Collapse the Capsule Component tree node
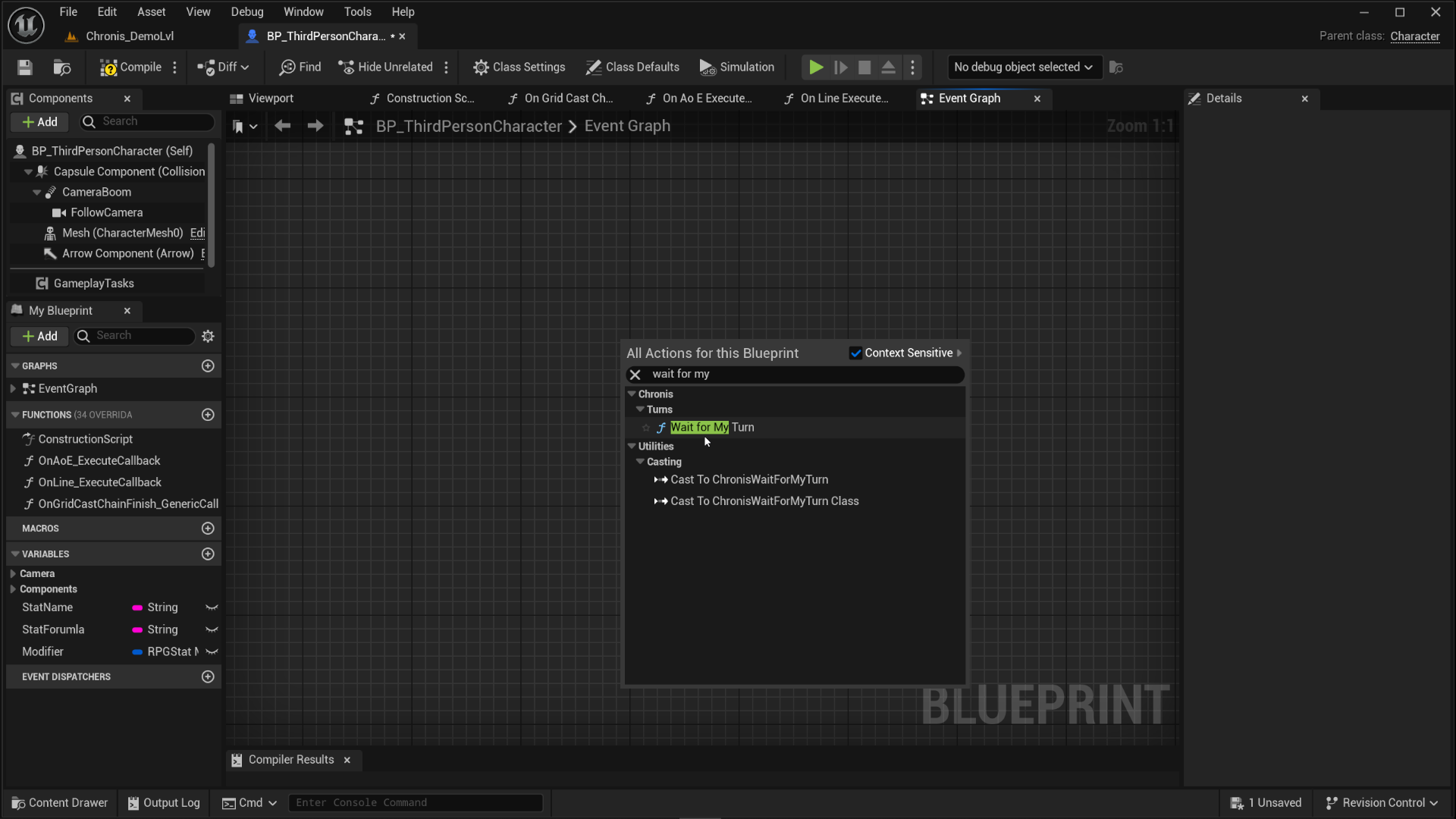The width and height of the screenshot is (1456, 819). pos(28,172)
